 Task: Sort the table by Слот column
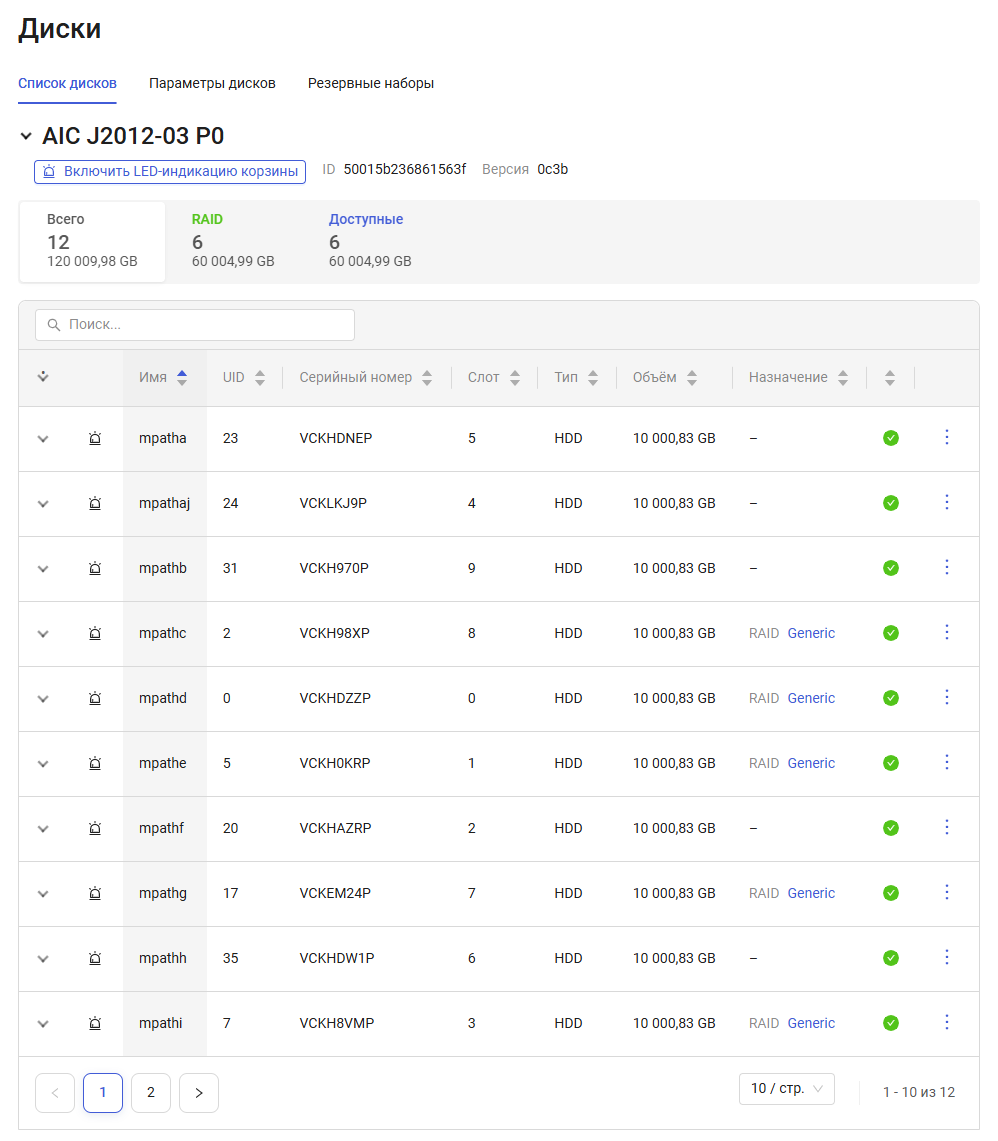coord(515,378)
